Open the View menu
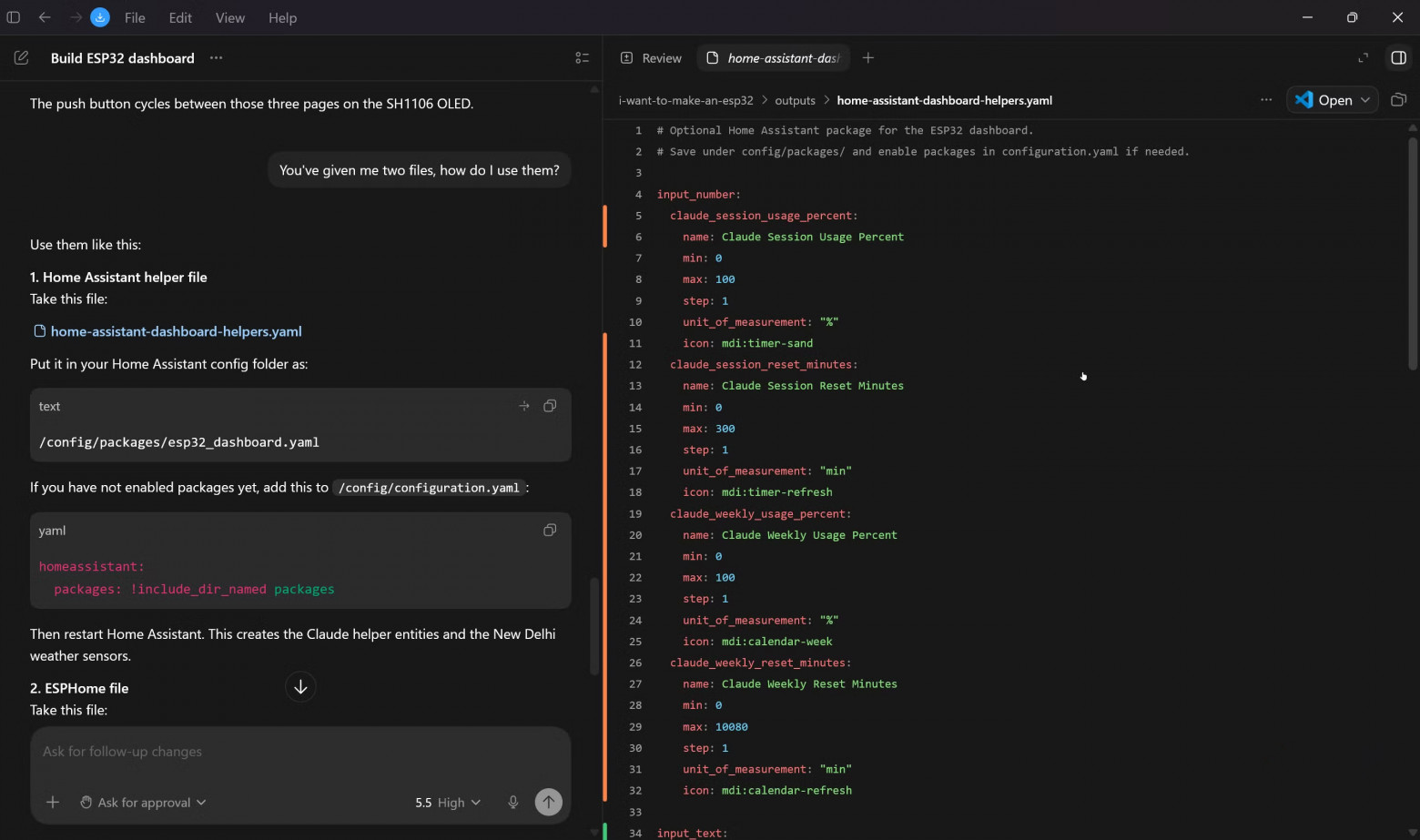 [229, 17]
